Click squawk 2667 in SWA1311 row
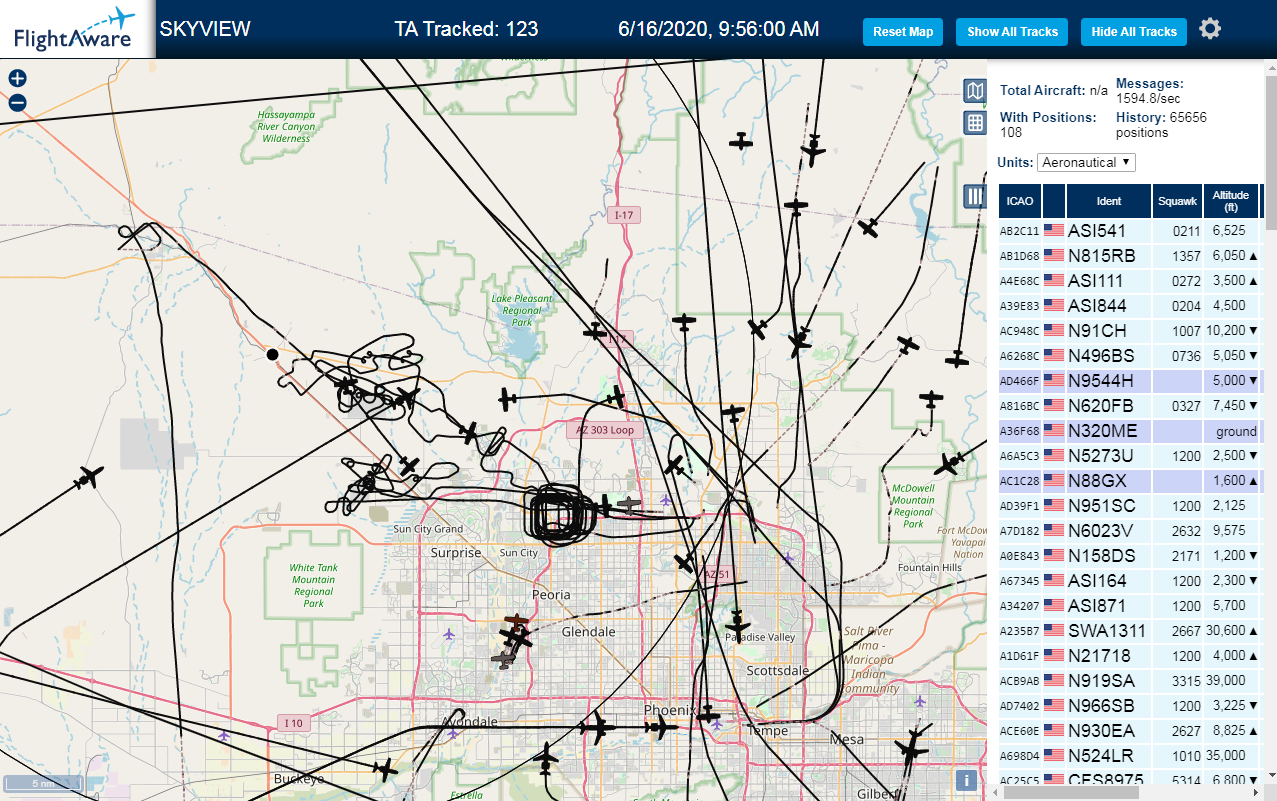 1185,631
